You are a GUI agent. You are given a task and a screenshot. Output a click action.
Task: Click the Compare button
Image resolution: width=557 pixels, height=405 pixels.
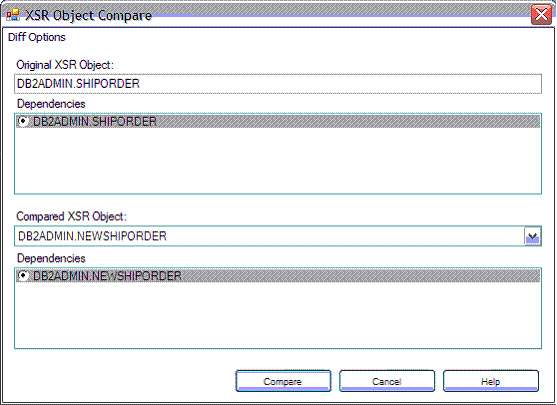pyautogui.click(x=283, y=381)
